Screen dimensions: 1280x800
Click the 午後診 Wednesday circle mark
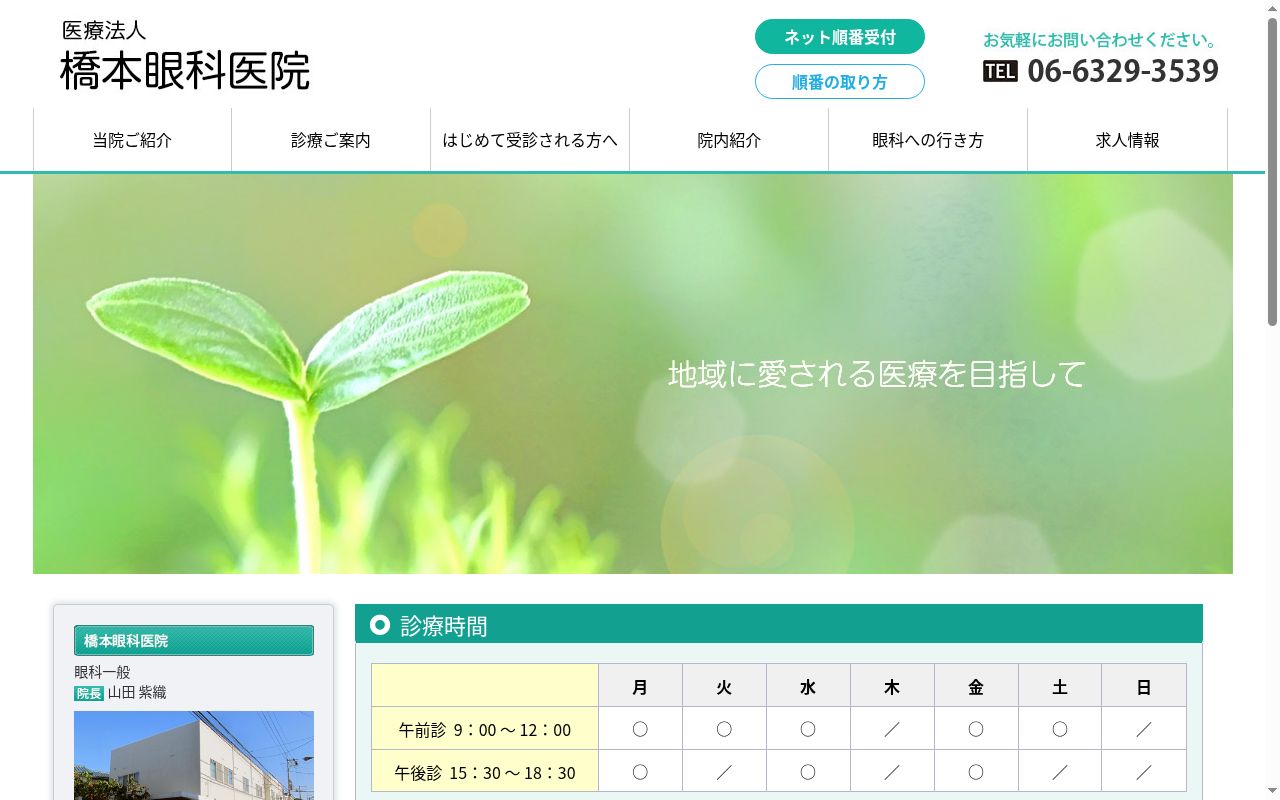pos(808,773)
